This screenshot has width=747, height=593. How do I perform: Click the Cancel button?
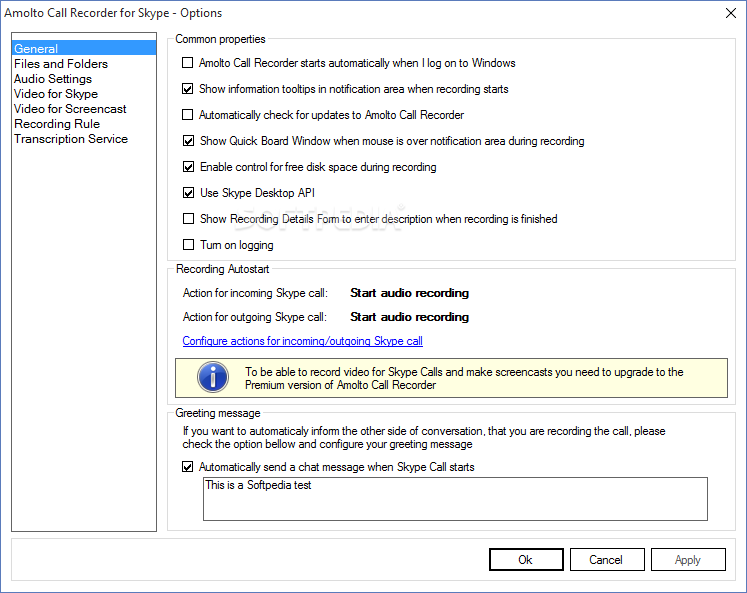coord(607,560)
